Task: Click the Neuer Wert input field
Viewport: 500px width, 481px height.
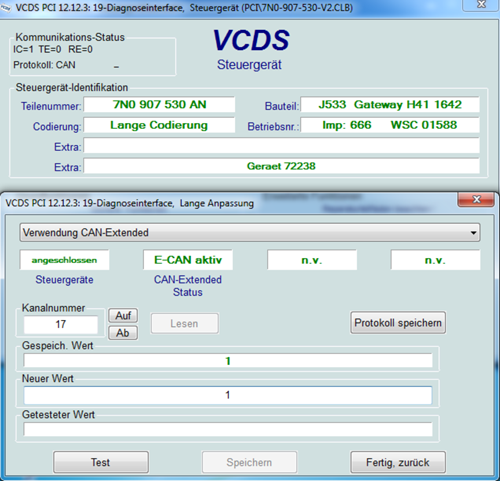Action: point(228,395)
